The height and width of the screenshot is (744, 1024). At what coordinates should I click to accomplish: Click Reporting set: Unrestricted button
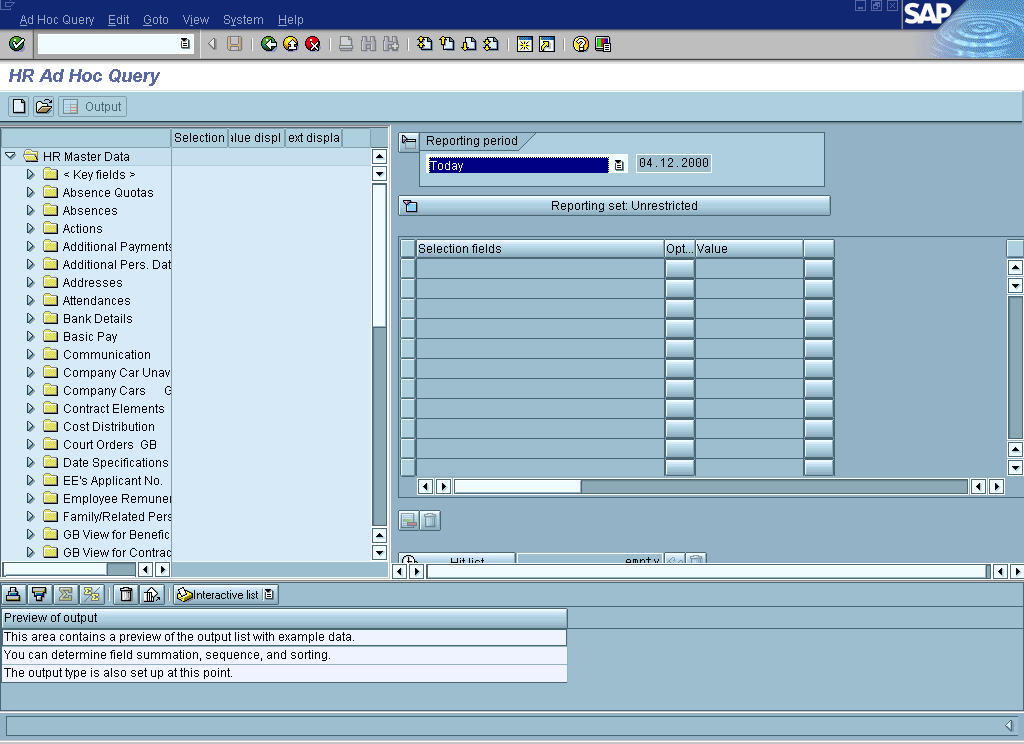[615, 206]
